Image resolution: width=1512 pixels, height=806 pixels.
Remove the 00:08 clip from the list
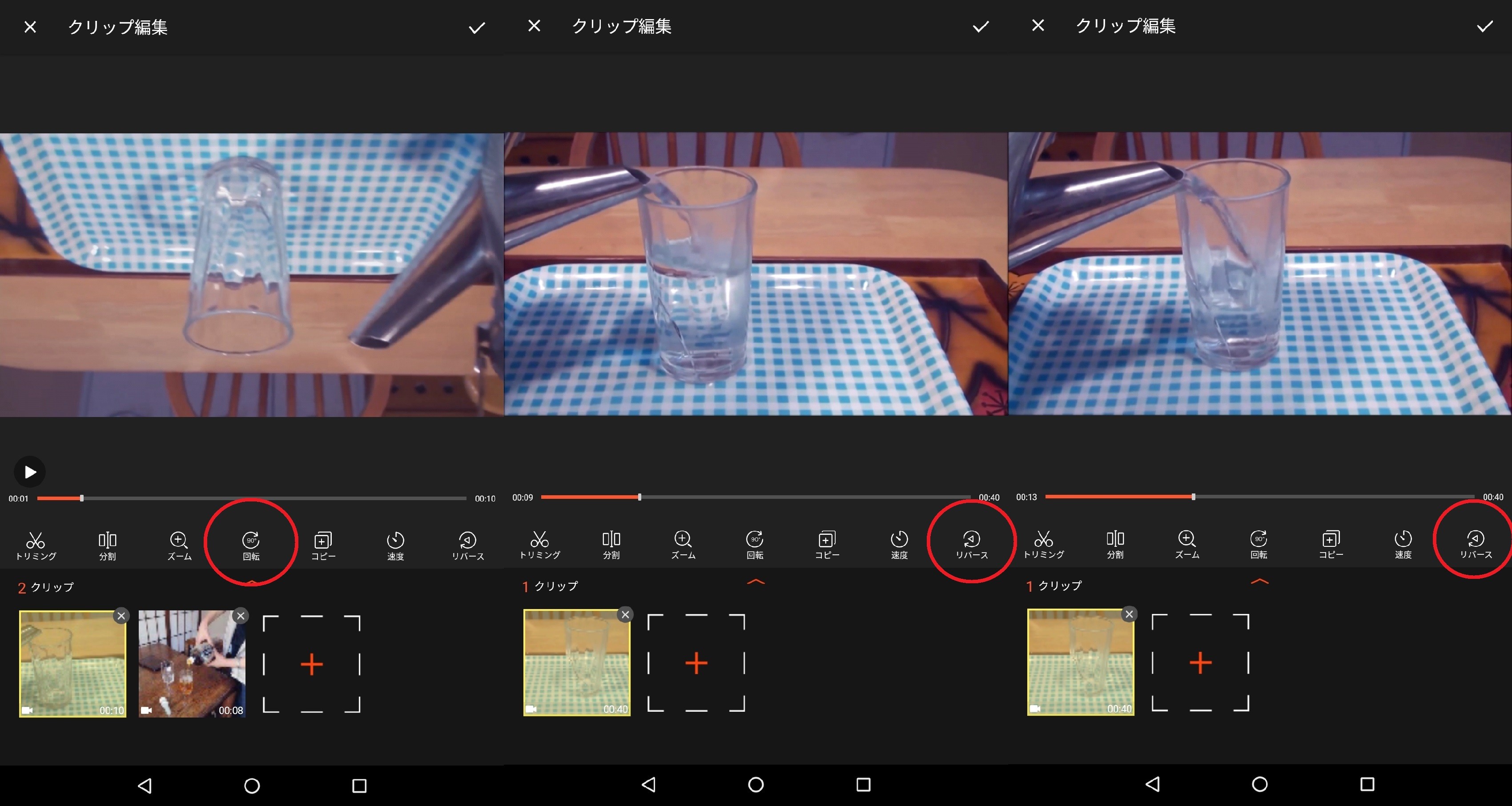coord(240,615)
